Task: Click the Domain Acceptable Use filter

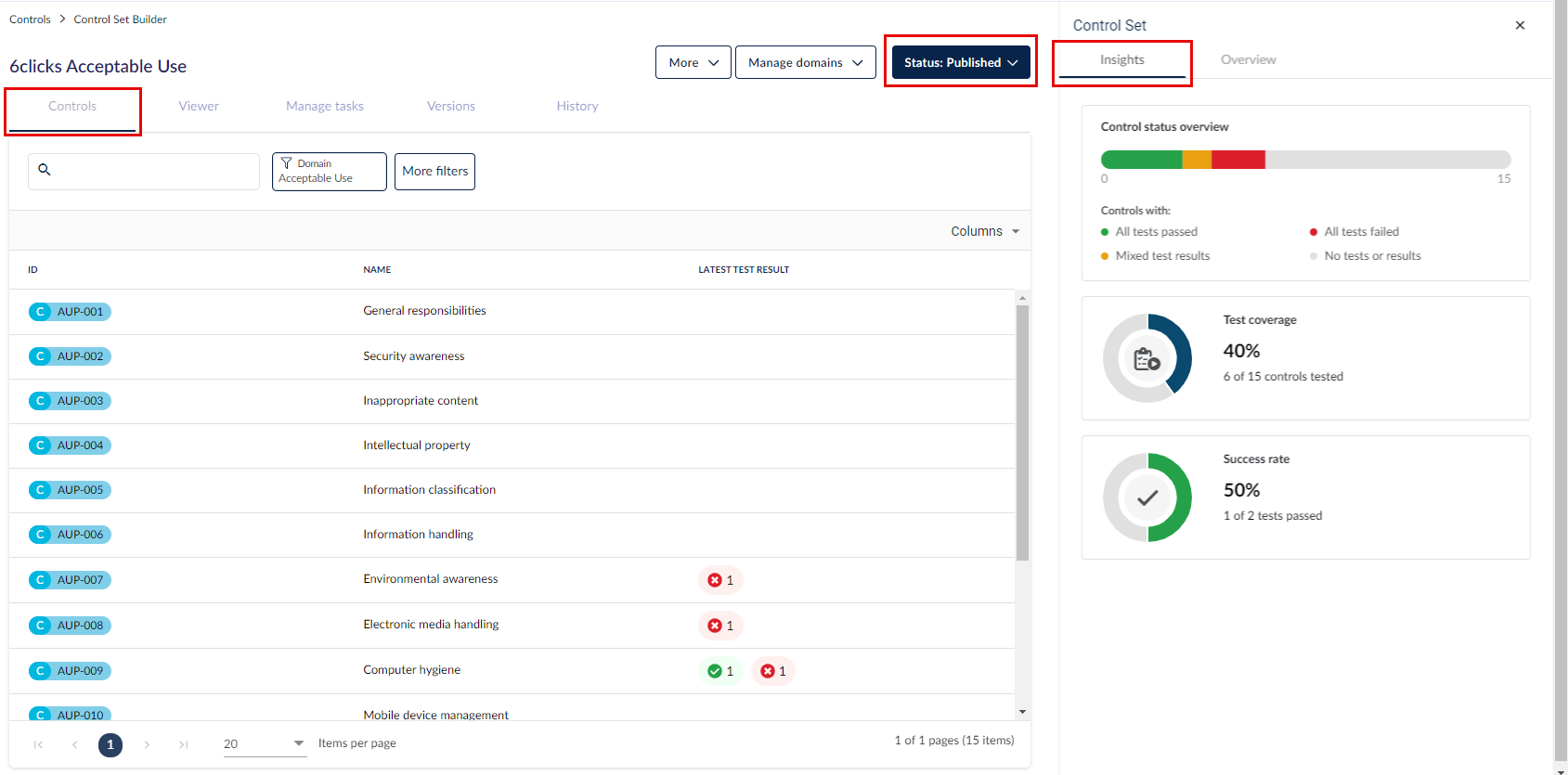Action: pyautogui.click(x=329, y=172)
